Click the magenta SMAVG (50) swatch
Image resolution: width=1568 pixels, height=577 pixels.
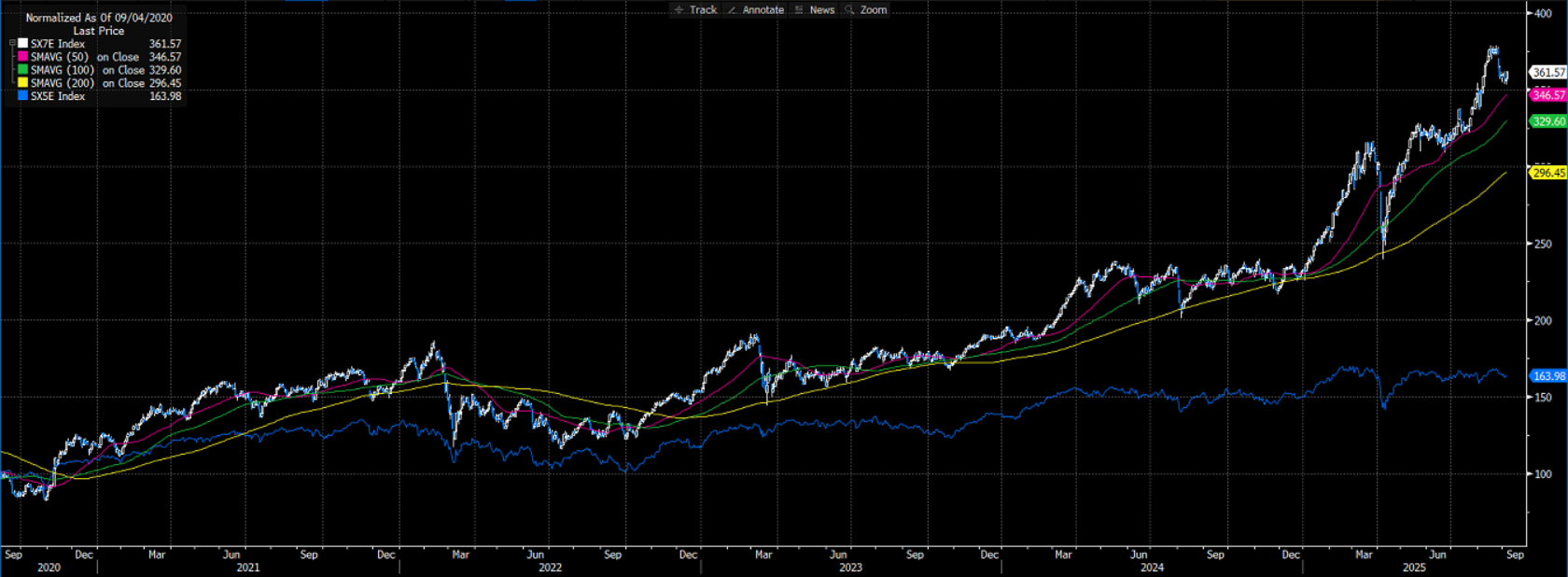pos(23,57)
